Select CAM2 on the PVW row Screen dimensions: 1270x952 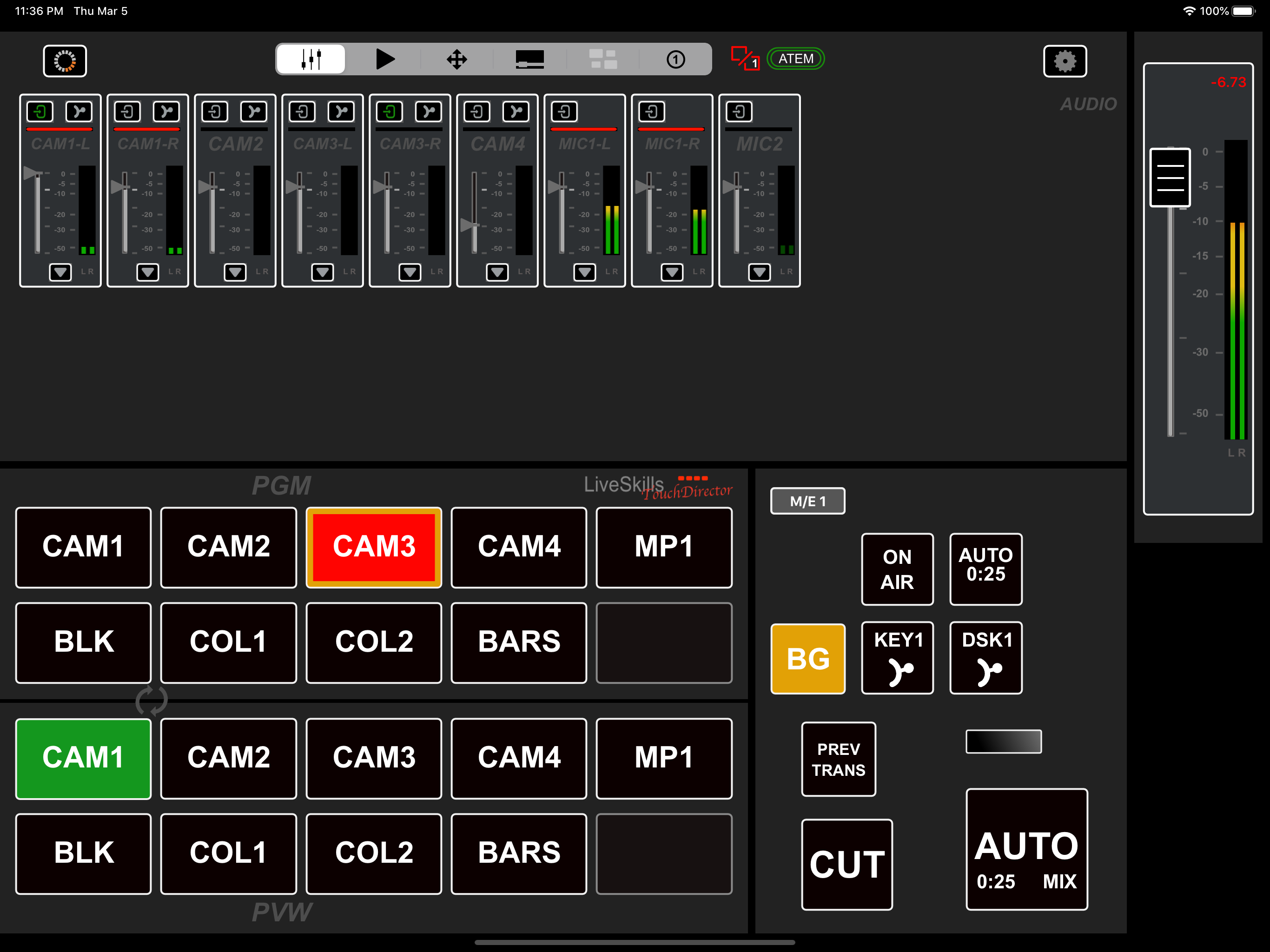[229, 758]
